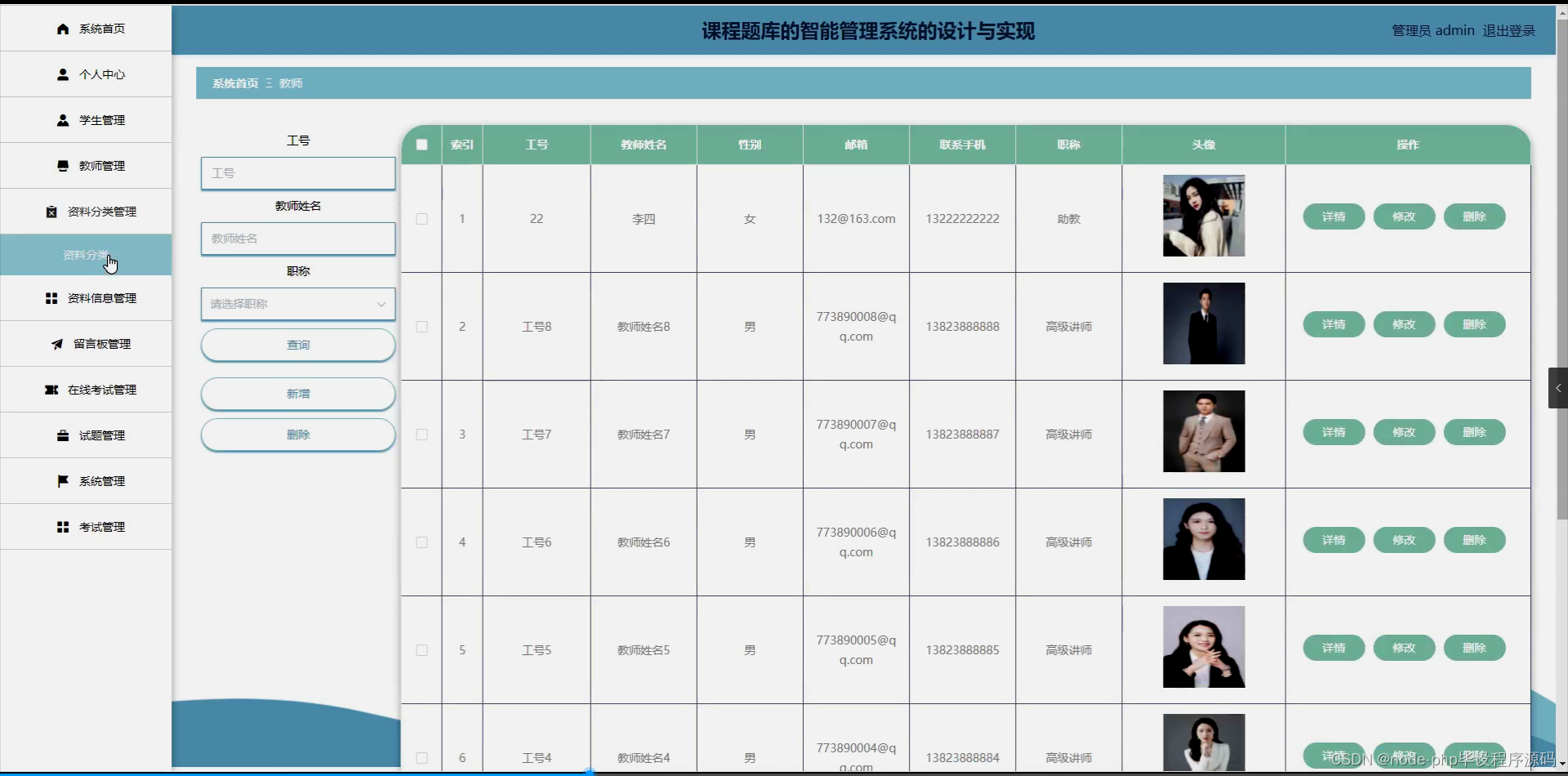Viewport: 1568px width, 776px height.
Task: Collapse the right panel using edge chevron
Action: (x=1558, y=388)
